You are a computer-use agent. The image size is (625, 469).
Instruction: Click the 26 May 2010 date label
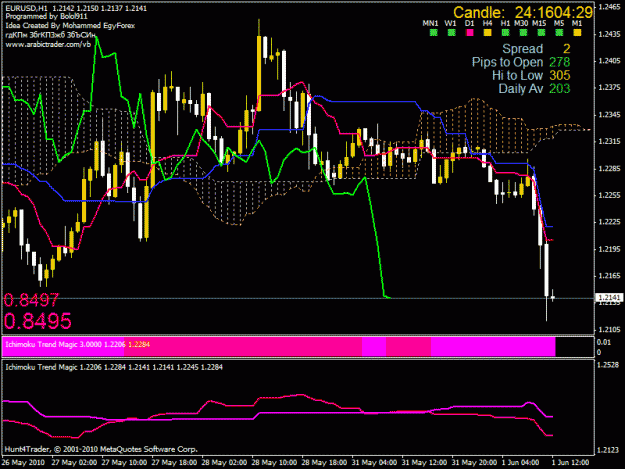(23, 463)
